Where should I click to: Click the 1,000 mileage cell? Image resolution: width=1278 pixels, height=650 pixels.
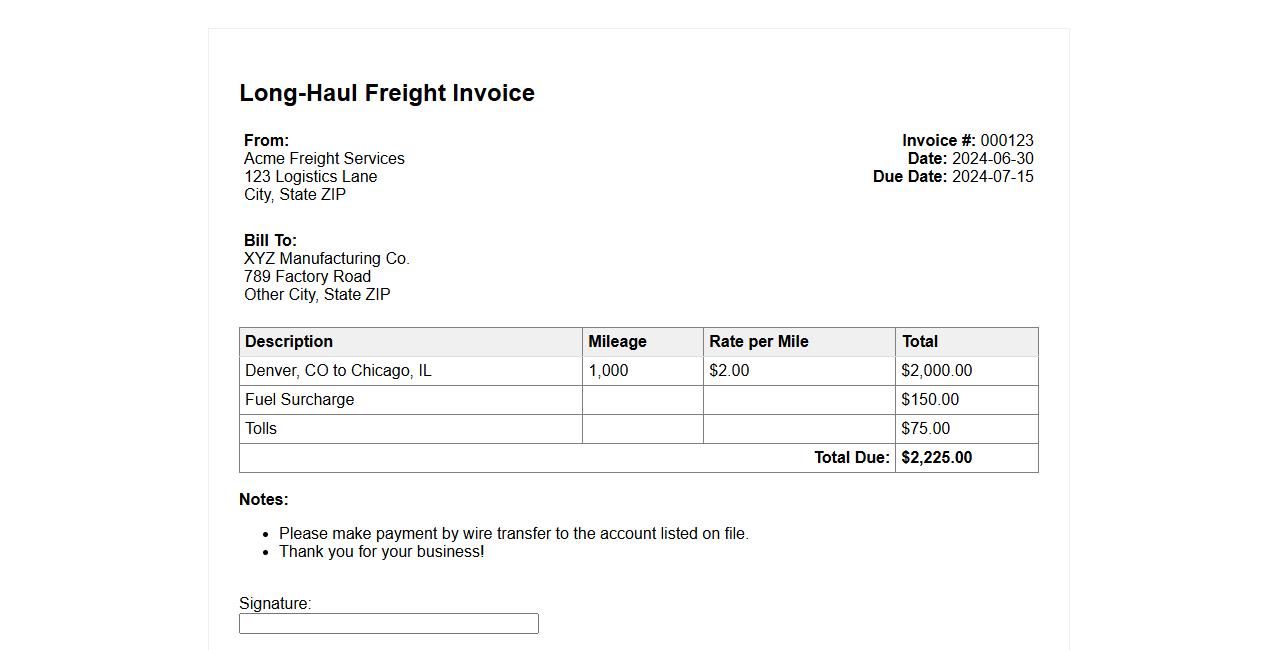tap(608, 371)
